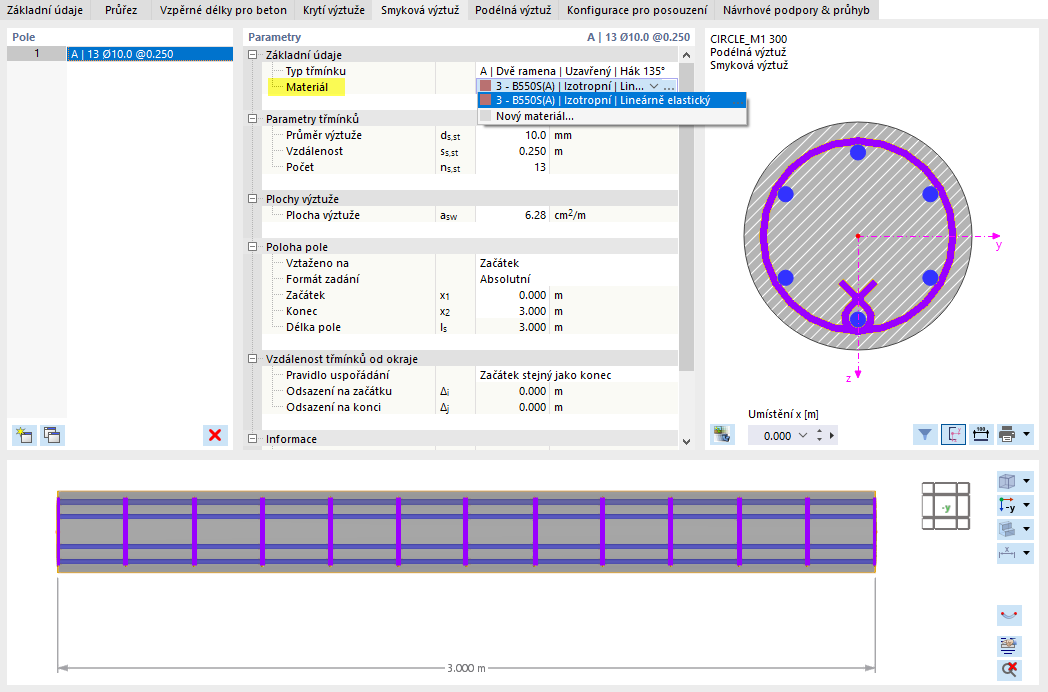Click Plocha výztuže value 6.28
This screenshot has height=692, width=1048.
(x=512, y=215)
